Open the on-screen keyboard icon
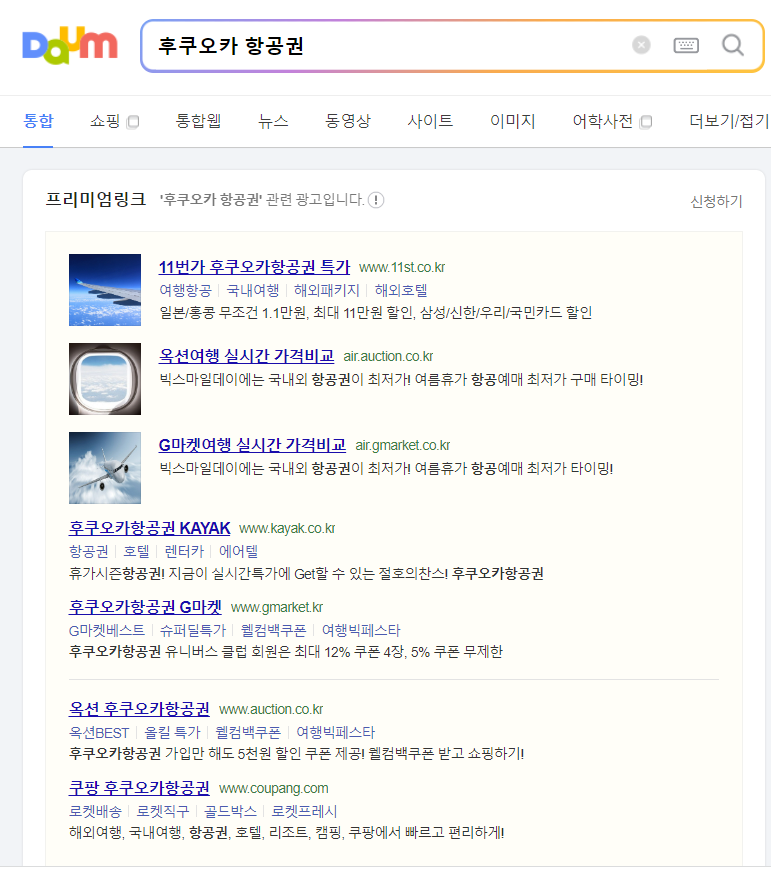The image size is (771, 869). coord(686,45)
